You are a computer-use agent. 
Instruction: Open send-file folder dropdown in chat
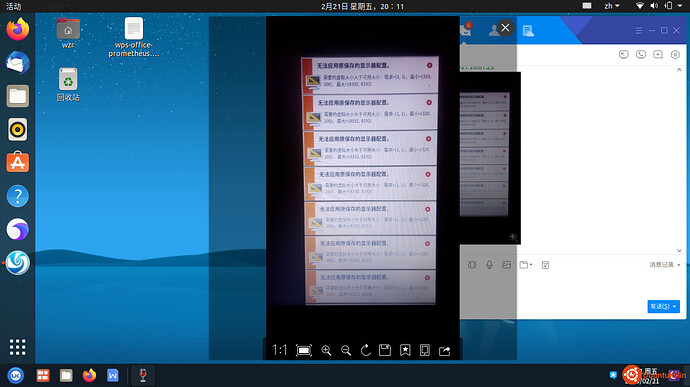pos(525,265)
